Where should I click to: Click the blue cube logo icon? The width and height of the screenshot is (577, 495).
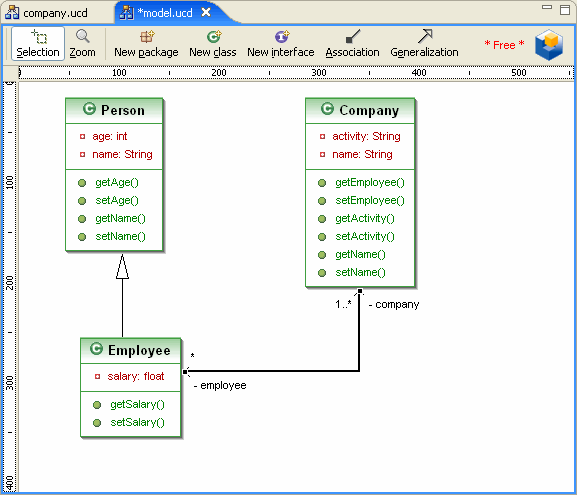click(549, 45)
